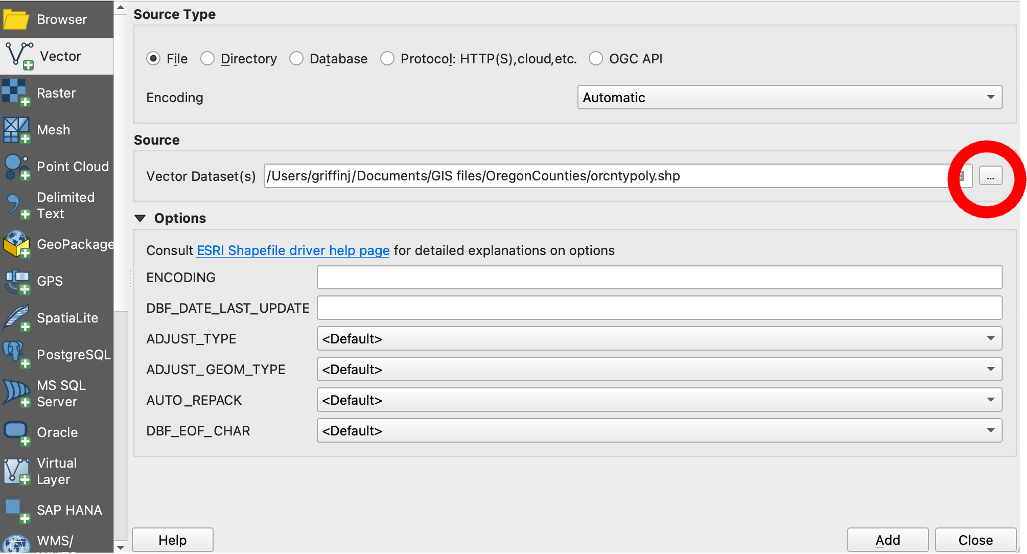This screenshot has height=554, width=1027.
Task: Open the SpatiaLite source icon
Action: [x=17, y=318]
